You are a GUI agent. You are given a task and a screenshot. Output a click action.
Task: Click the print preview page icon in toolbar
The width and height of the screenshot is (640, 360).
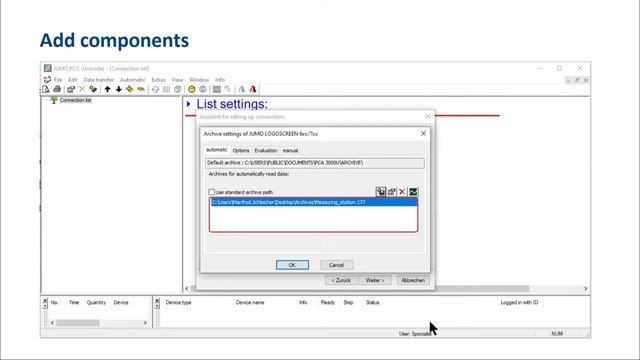coord(46,89)
